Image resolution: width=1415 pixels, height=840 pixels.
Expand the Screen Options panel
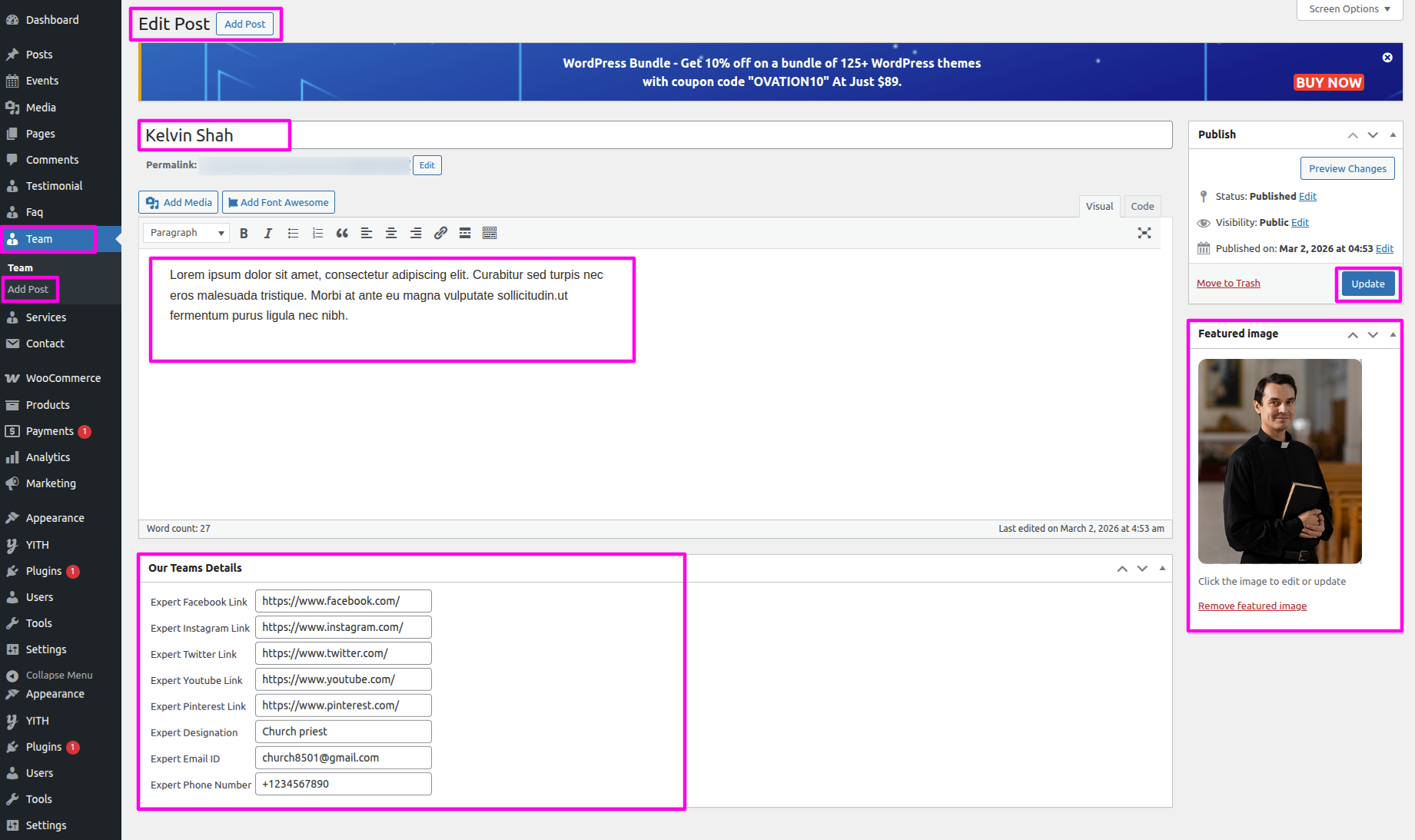coord(1349,9)
